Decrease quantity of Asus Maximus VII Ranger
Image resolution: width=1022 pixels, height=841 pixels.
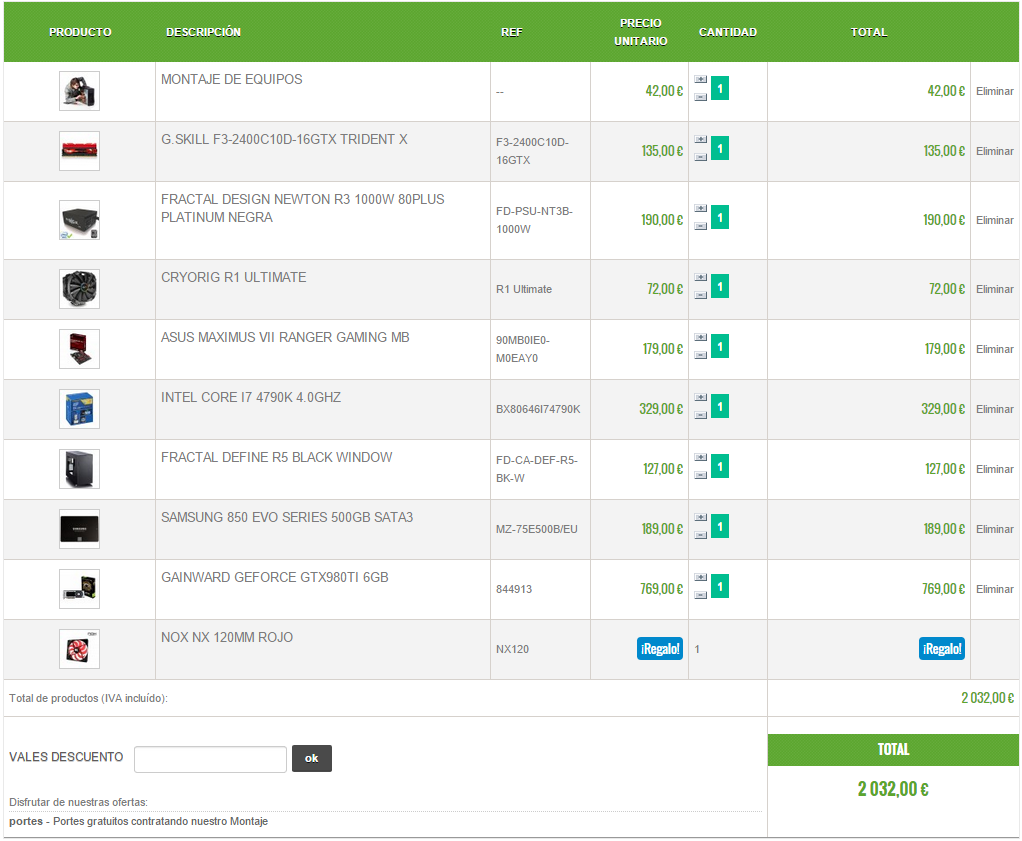click(x=701, y=355)
